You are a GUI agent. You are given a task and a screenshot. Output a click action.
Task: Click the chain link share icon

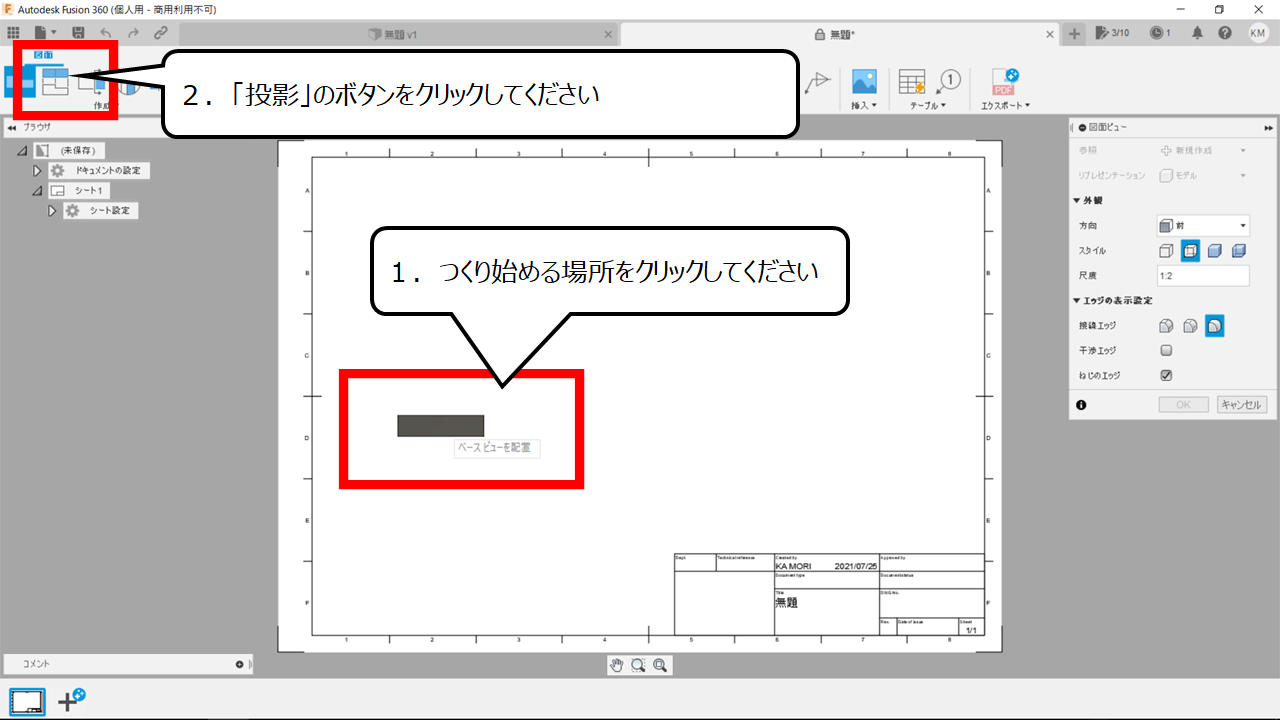(160, 33)
